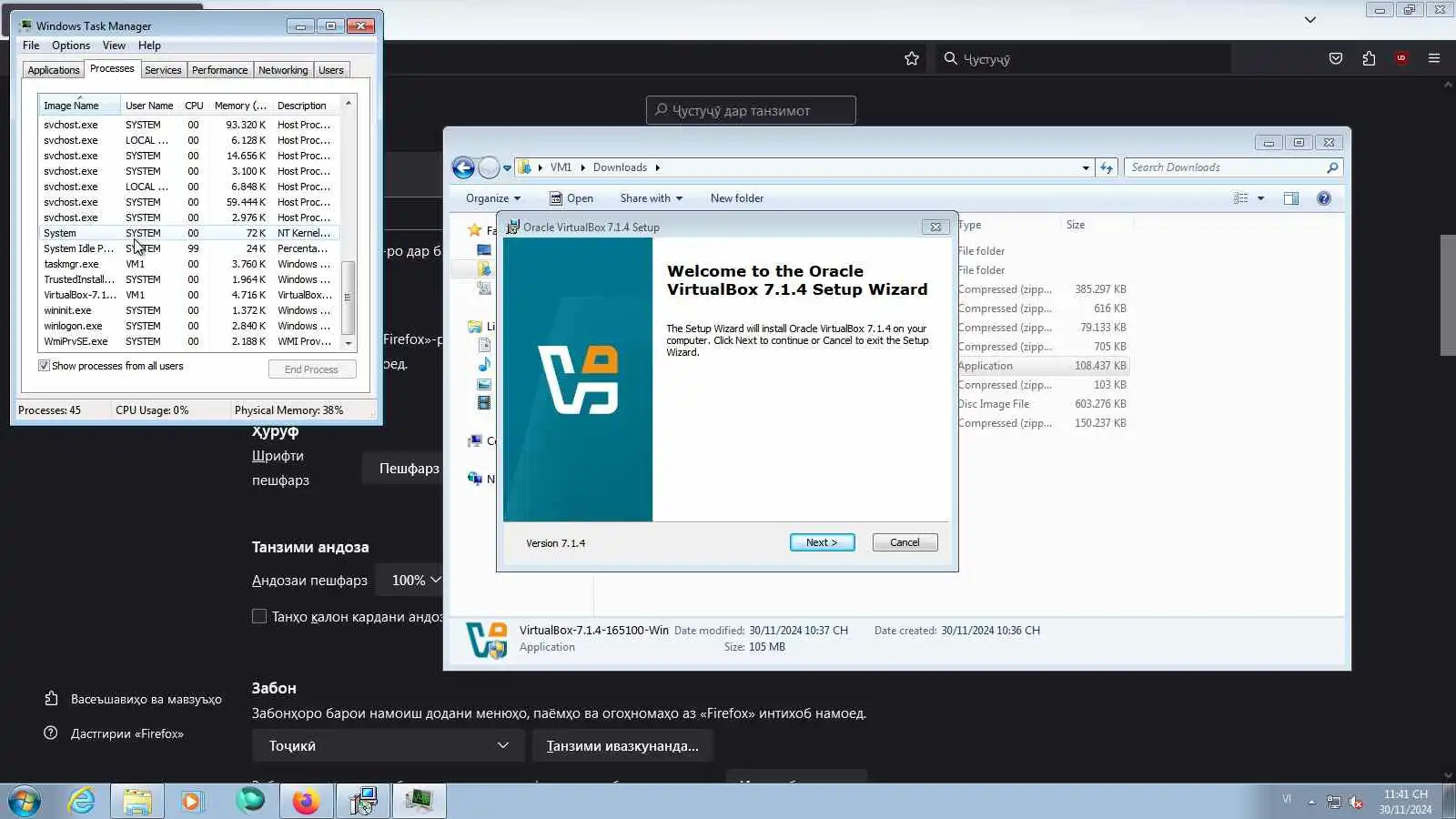This screenshot has width=1456, height=819.
Task: Click the Favorites star in Explorer sidebar
Action: click(474, 230)
